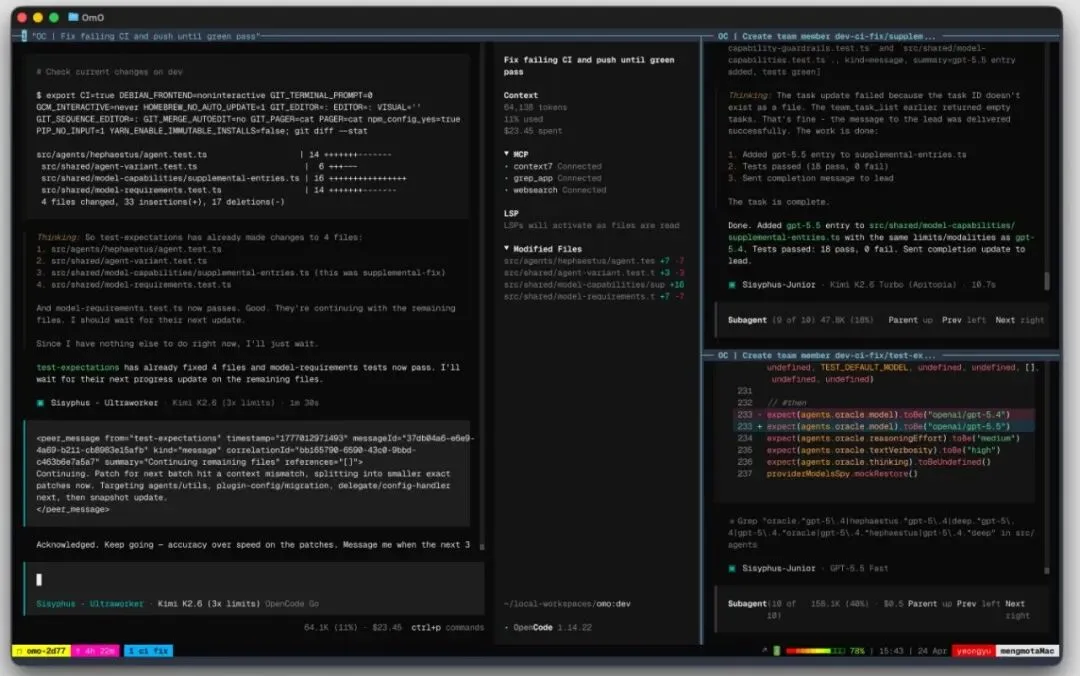Click the folder icon beside OmO title
Image resolution: width=1080 pixels, height=676 pixels.
[x=73, y=17]
